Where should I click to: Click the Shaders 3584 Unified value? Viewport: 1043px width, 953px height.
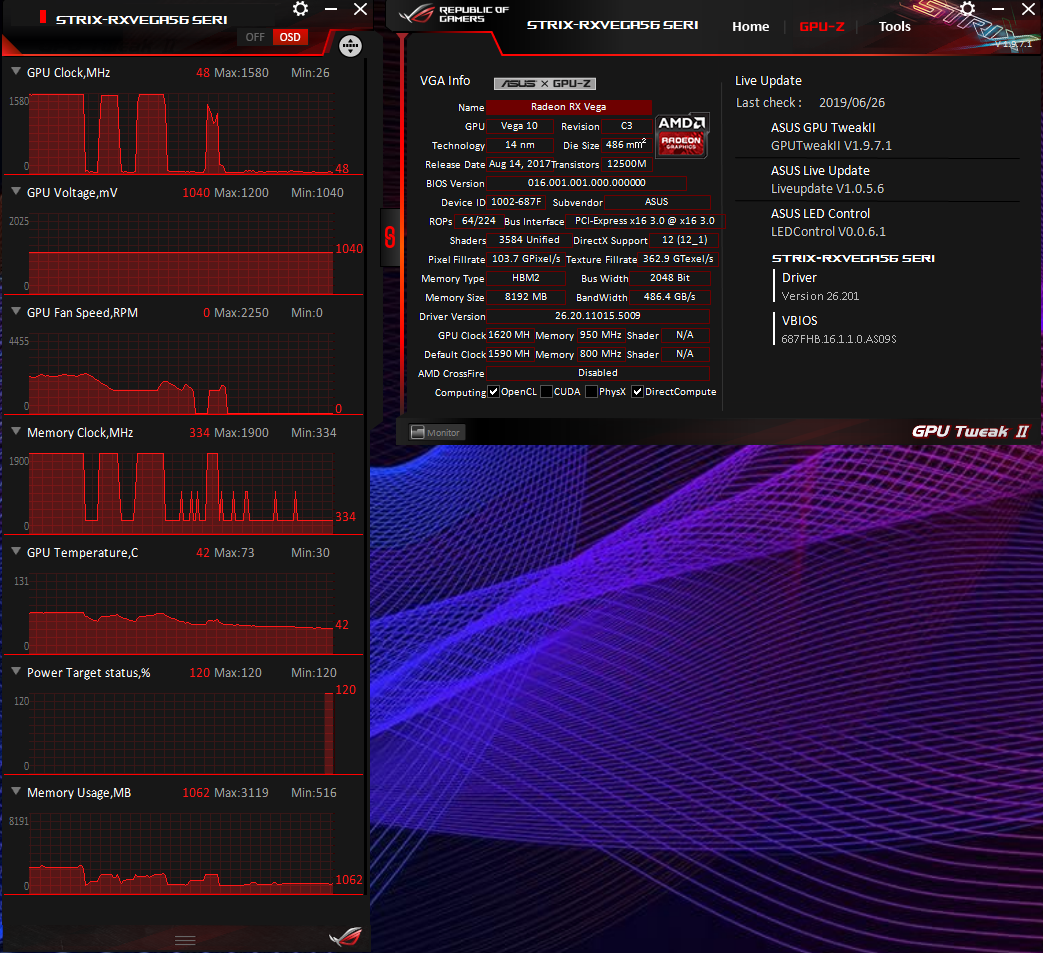[x=529, y=240]
